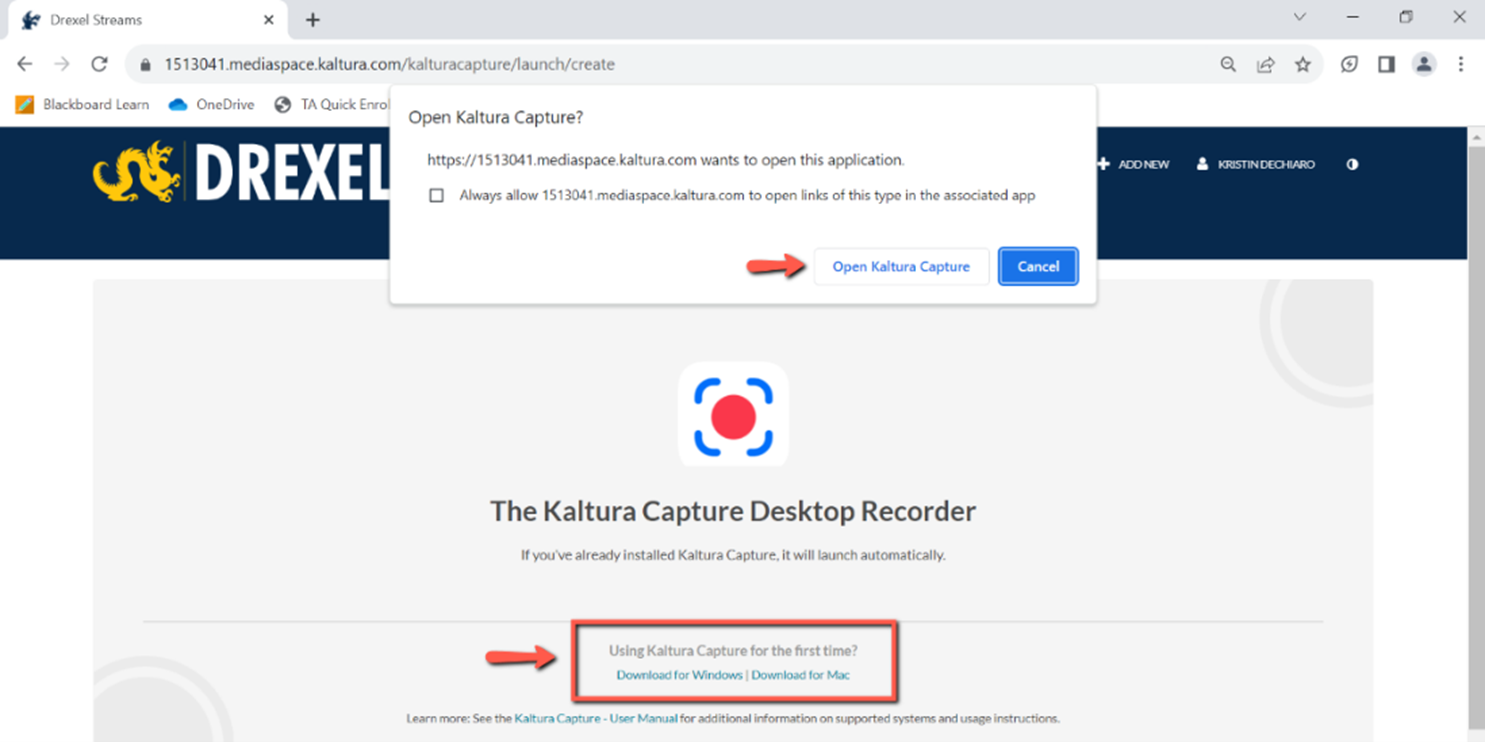This screenshot has width=1485, height=742.
Task: Click Open Kaltura Capture button
Action: tap(901, 267)
